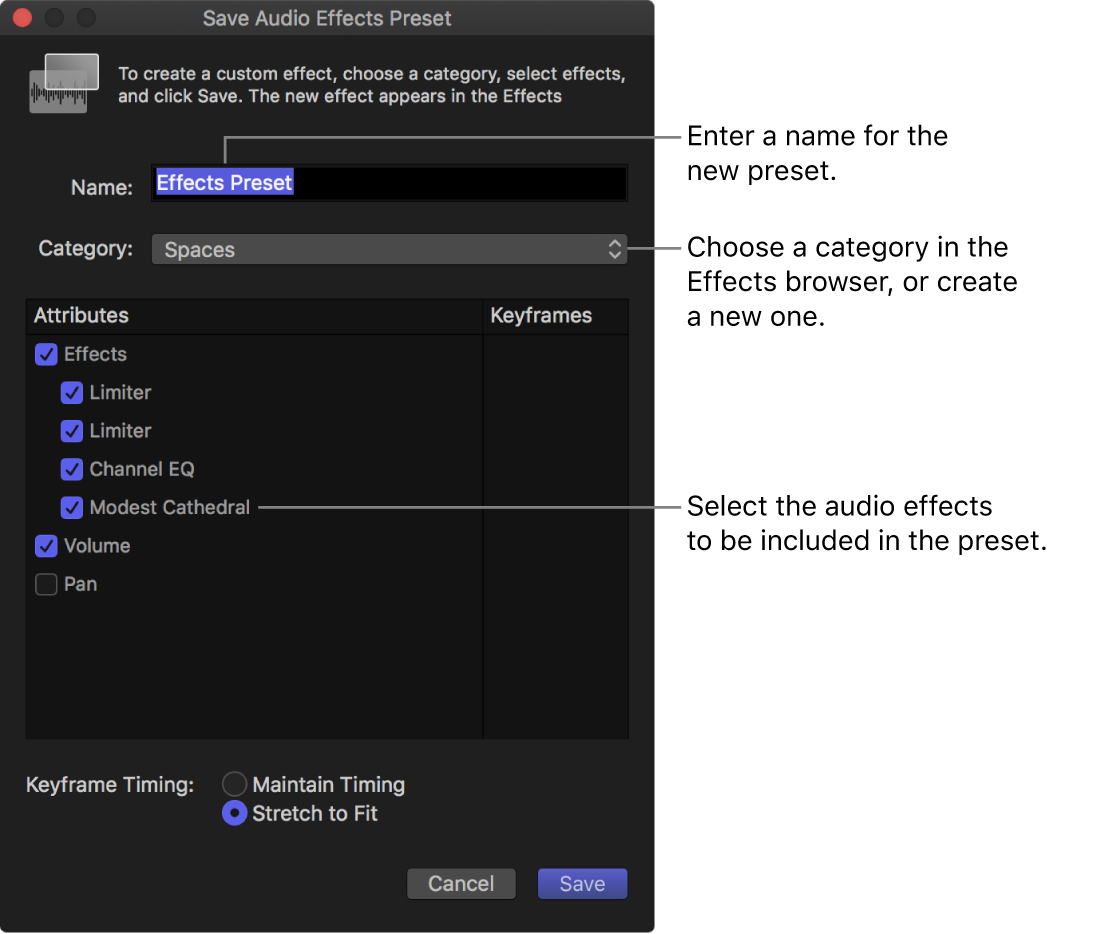Uncheck the Modest Cathedral effect
The width and height of the screenshot is (1094, 934).
71,507
